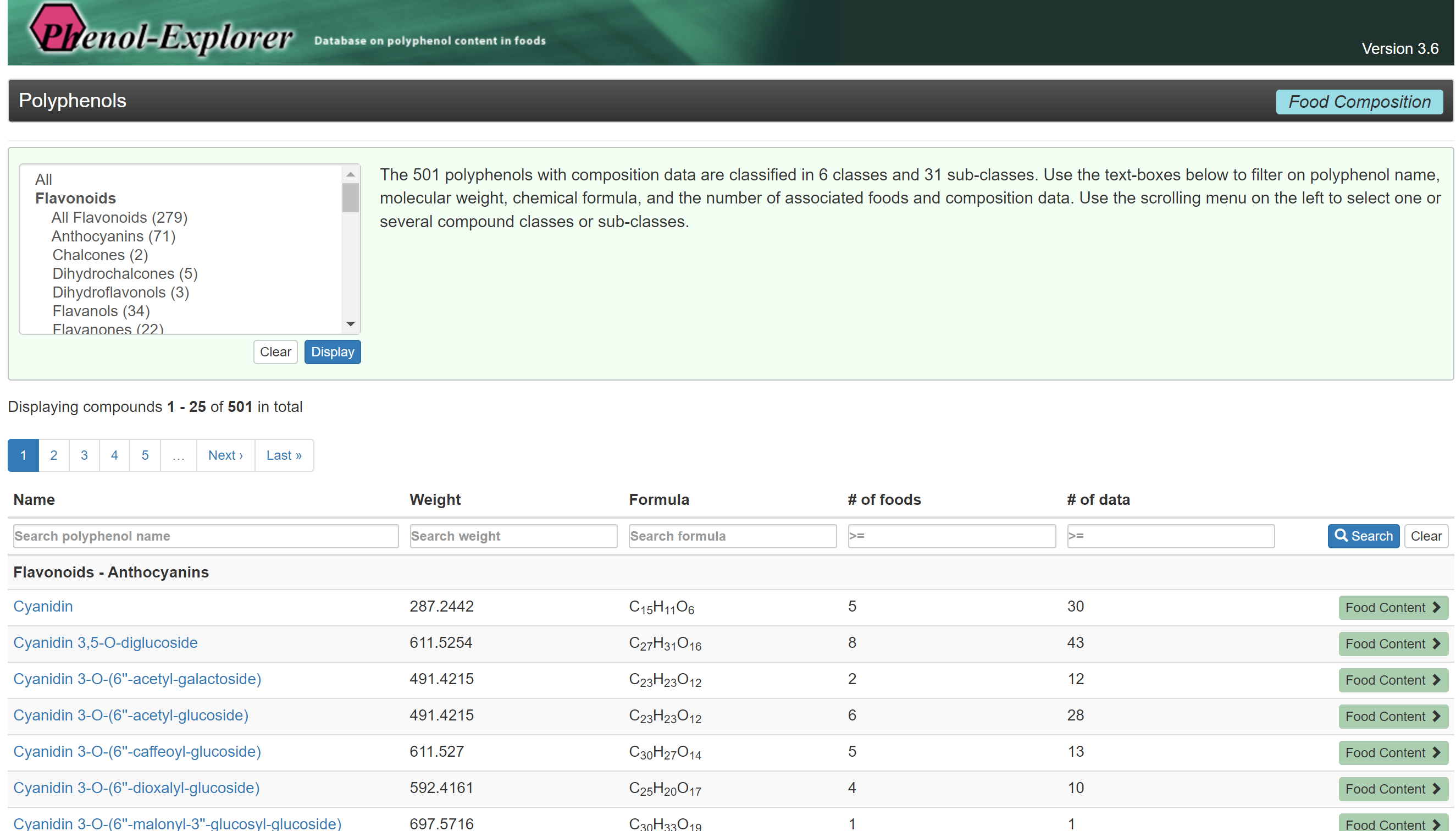The height and width of the screenshot is (831, 1456).
Task: Switch to Food Composition view
Action: (x=1359, y=102)
